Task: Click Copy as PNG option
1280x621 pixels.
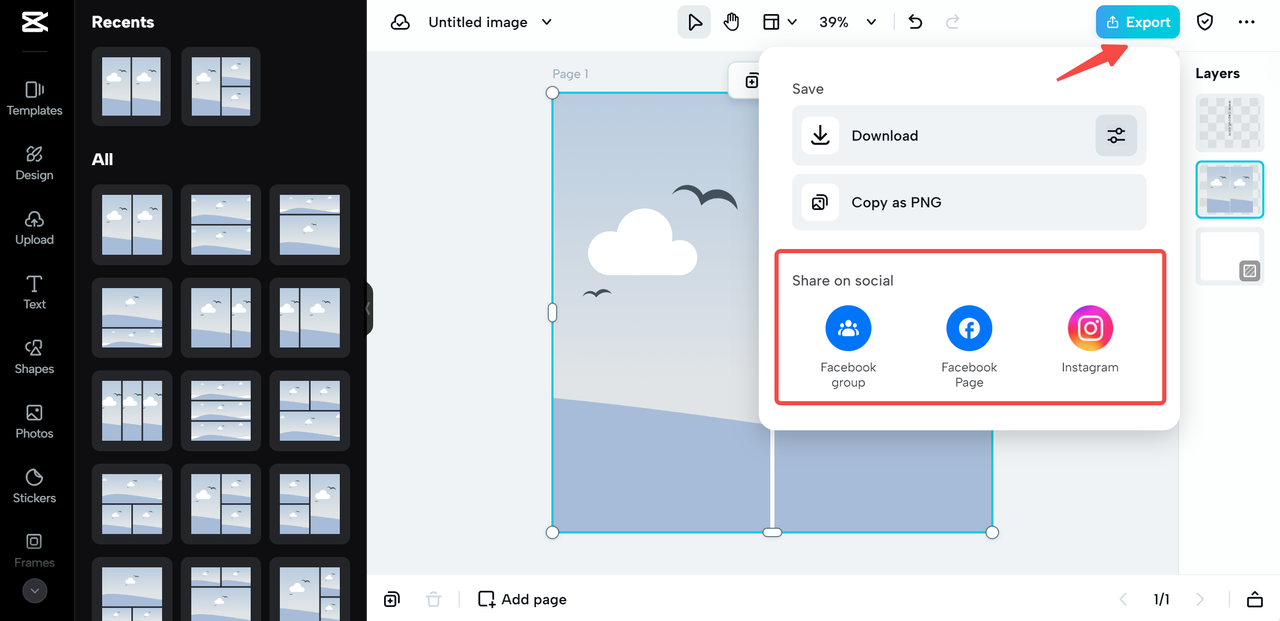Action: (x=969, y=202)
